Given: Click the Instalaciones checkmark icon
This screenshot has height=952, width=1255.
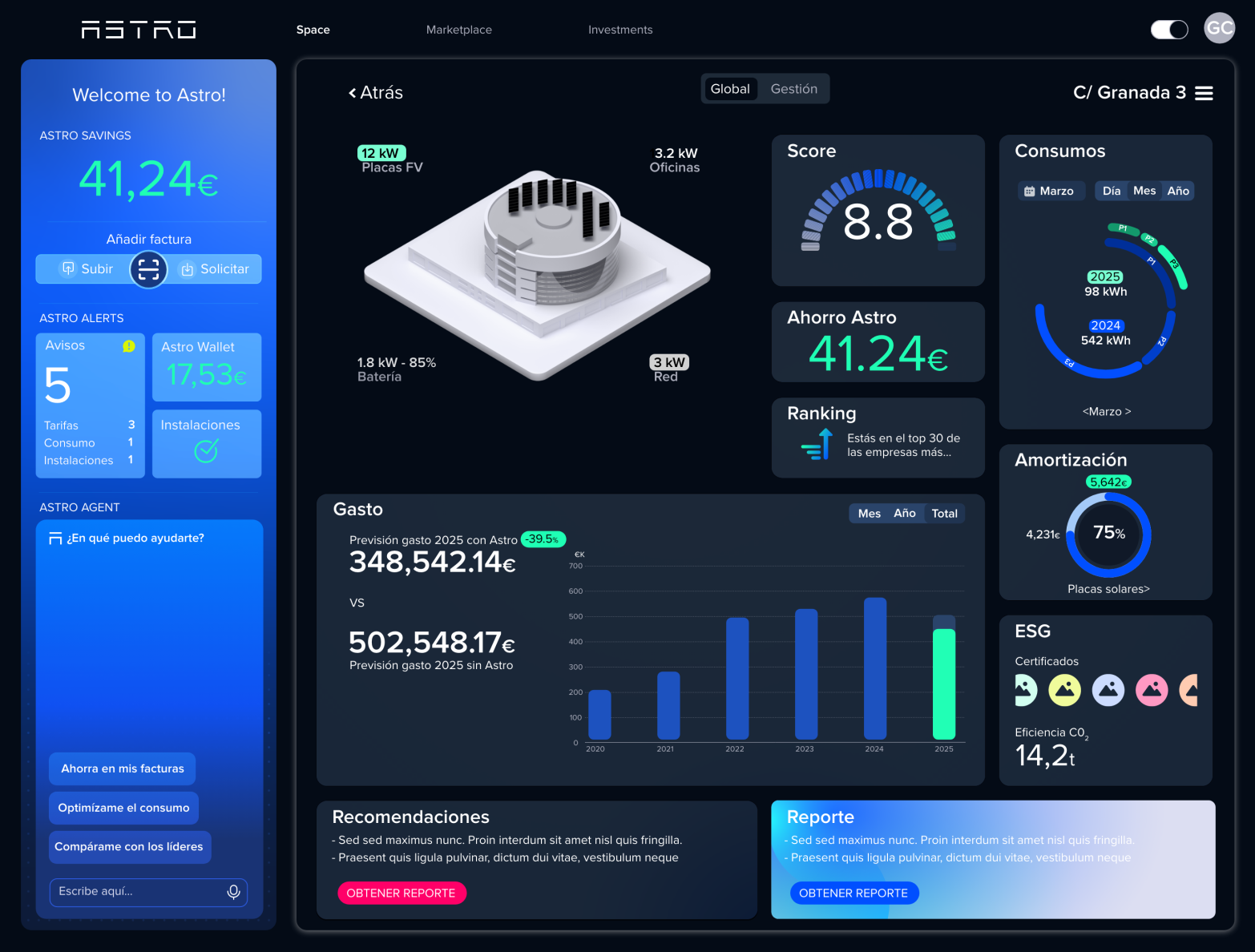Looking at the screenshot, I should coord(206,452).
